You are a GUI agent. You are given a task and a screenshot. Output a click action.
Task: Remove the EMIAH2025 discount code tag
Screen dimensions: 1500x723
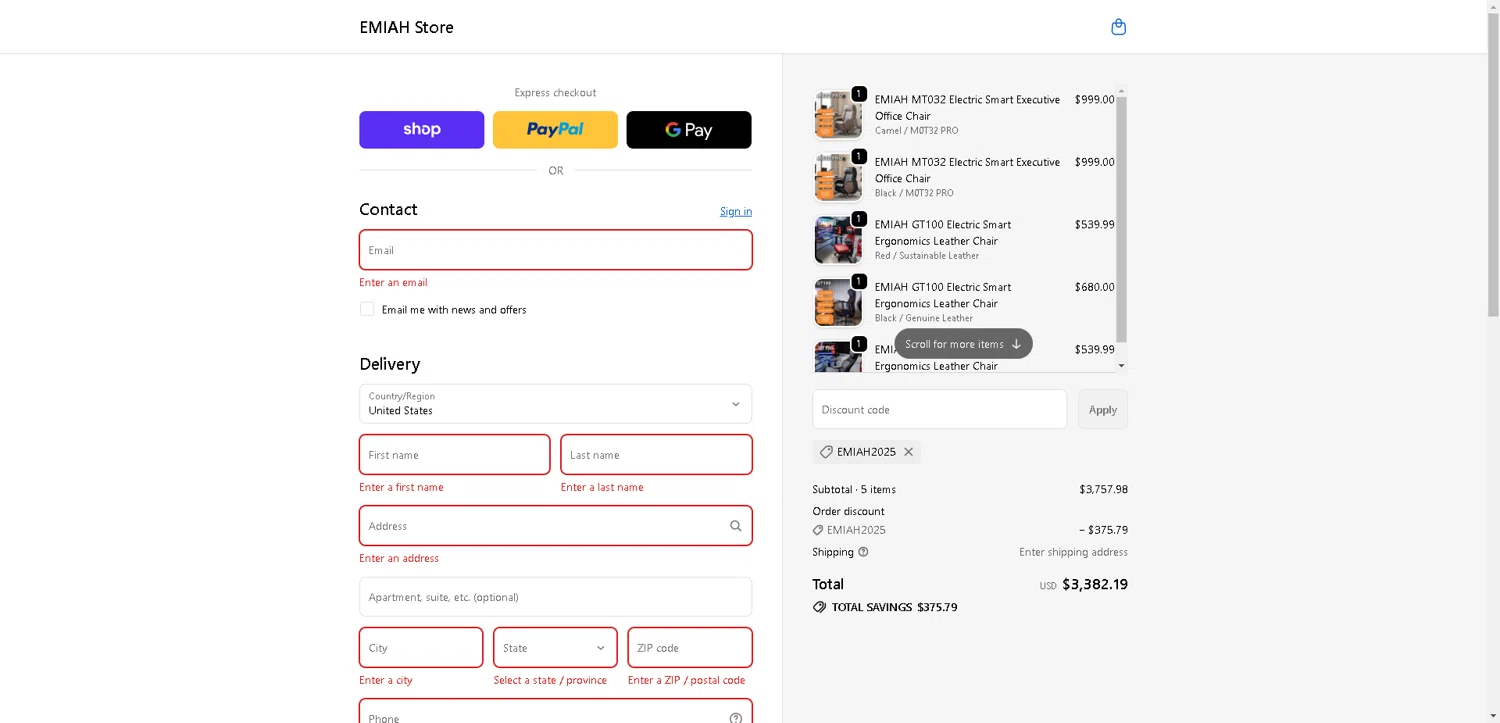pos(908,452)
